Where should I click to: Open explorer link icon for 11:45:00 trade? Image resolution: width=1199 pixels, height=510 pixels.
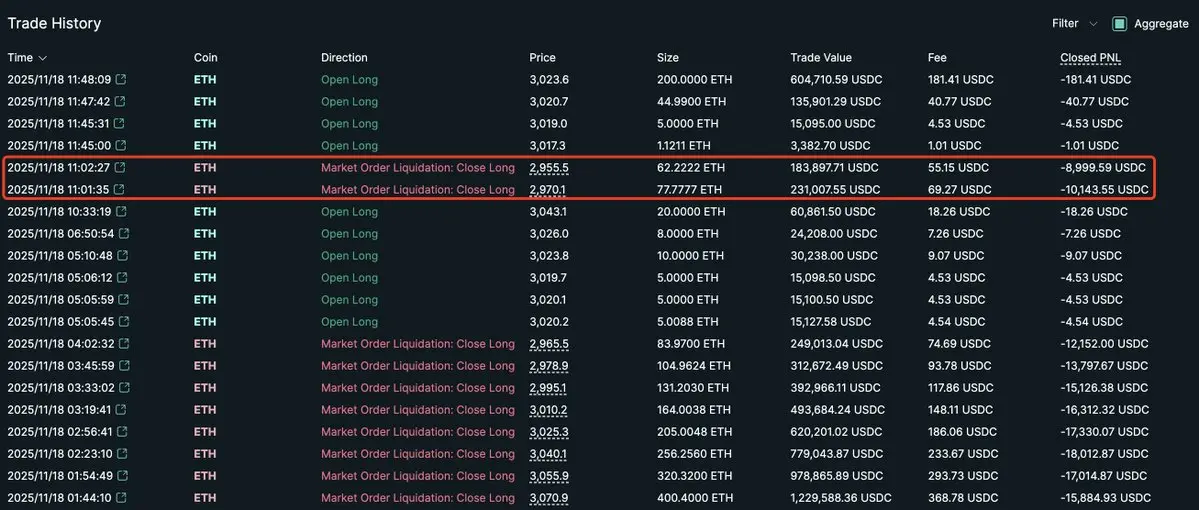pyautogui.click(x=120, y=145)
